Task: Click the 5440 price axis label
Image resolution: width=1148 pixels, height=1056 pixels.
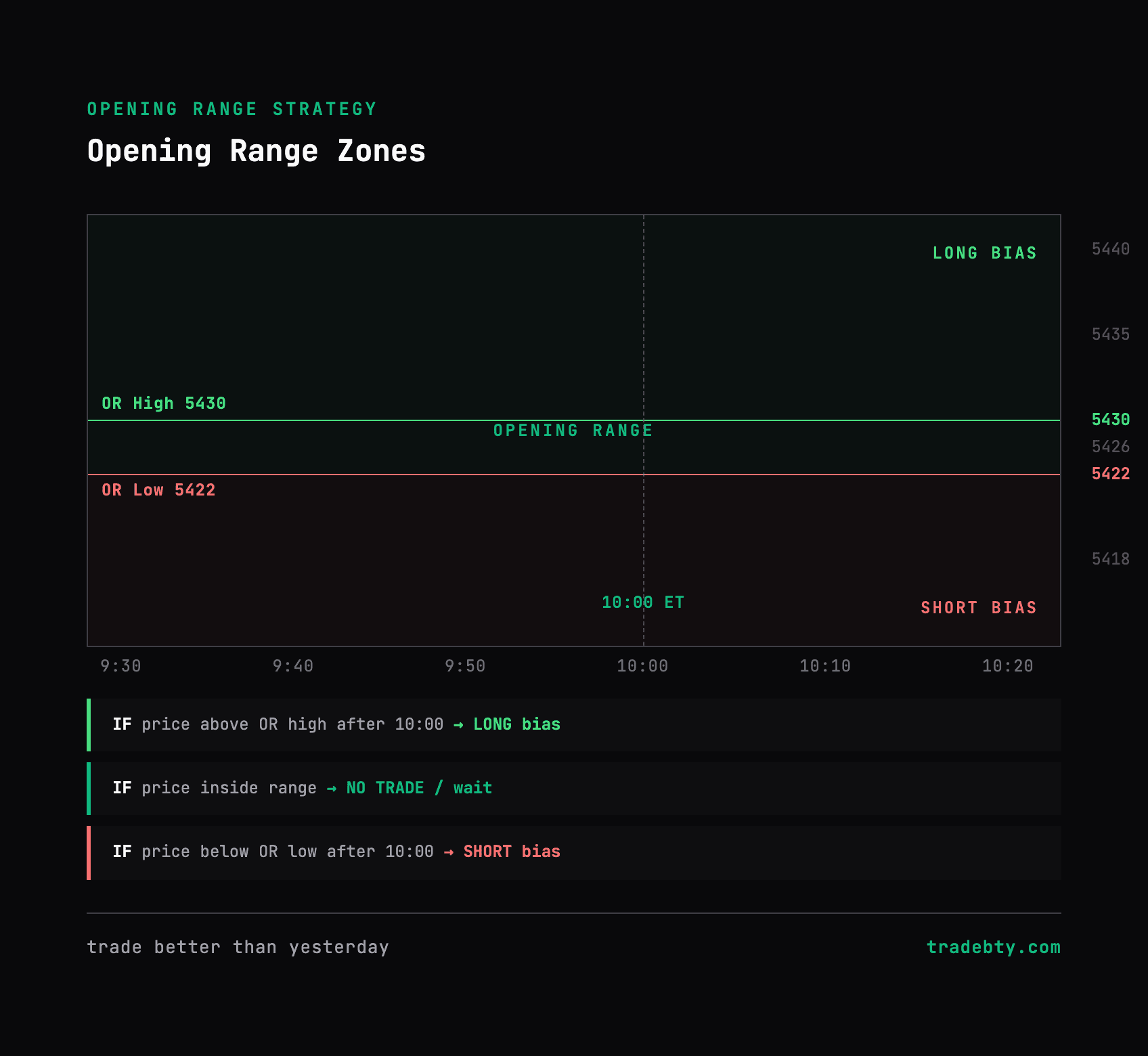Action: (1110, 249)
